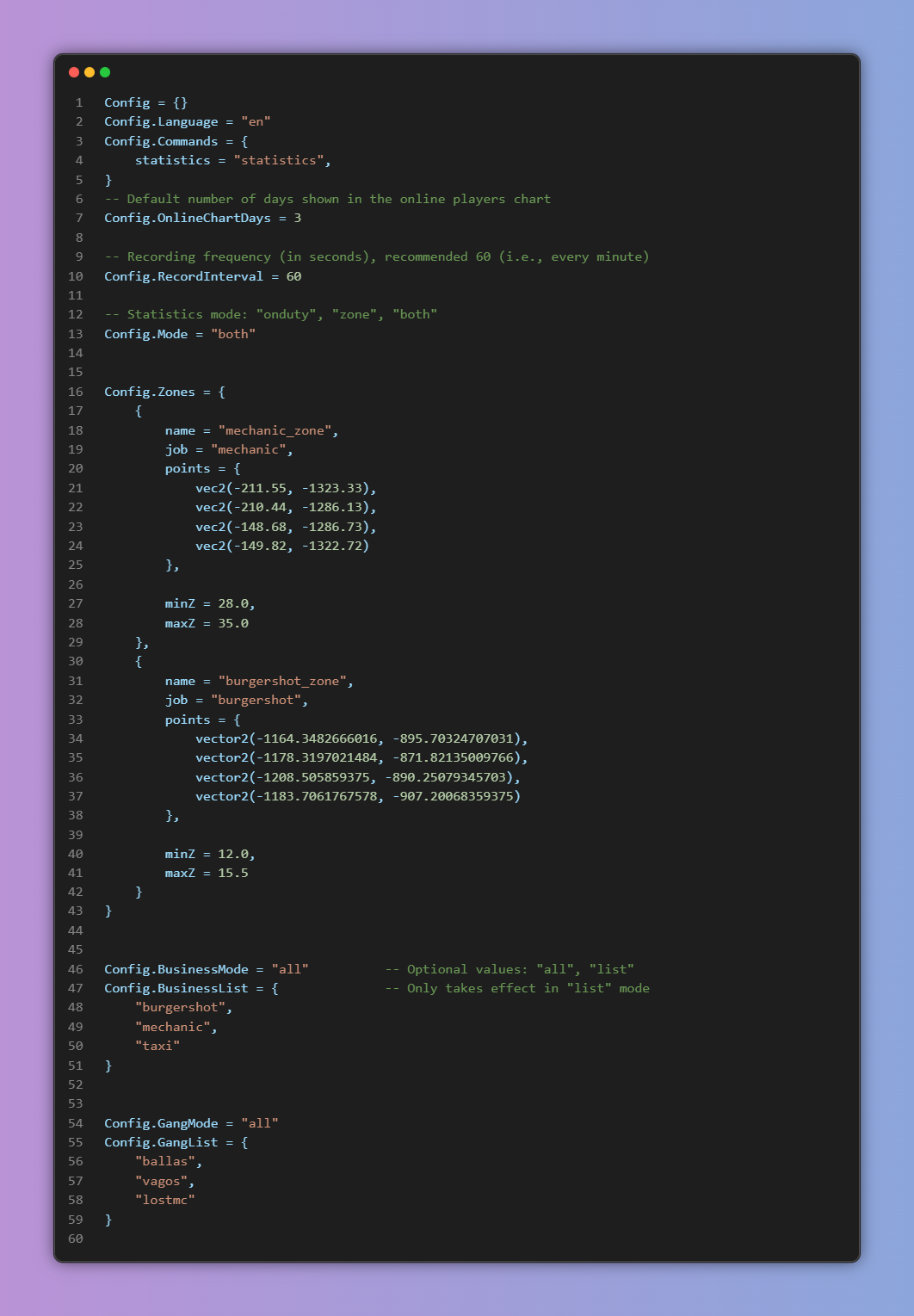The image size is (914, 1316).
Task: Click the "Config.RecordInterval" text
Action: click(x=183, y=276)
